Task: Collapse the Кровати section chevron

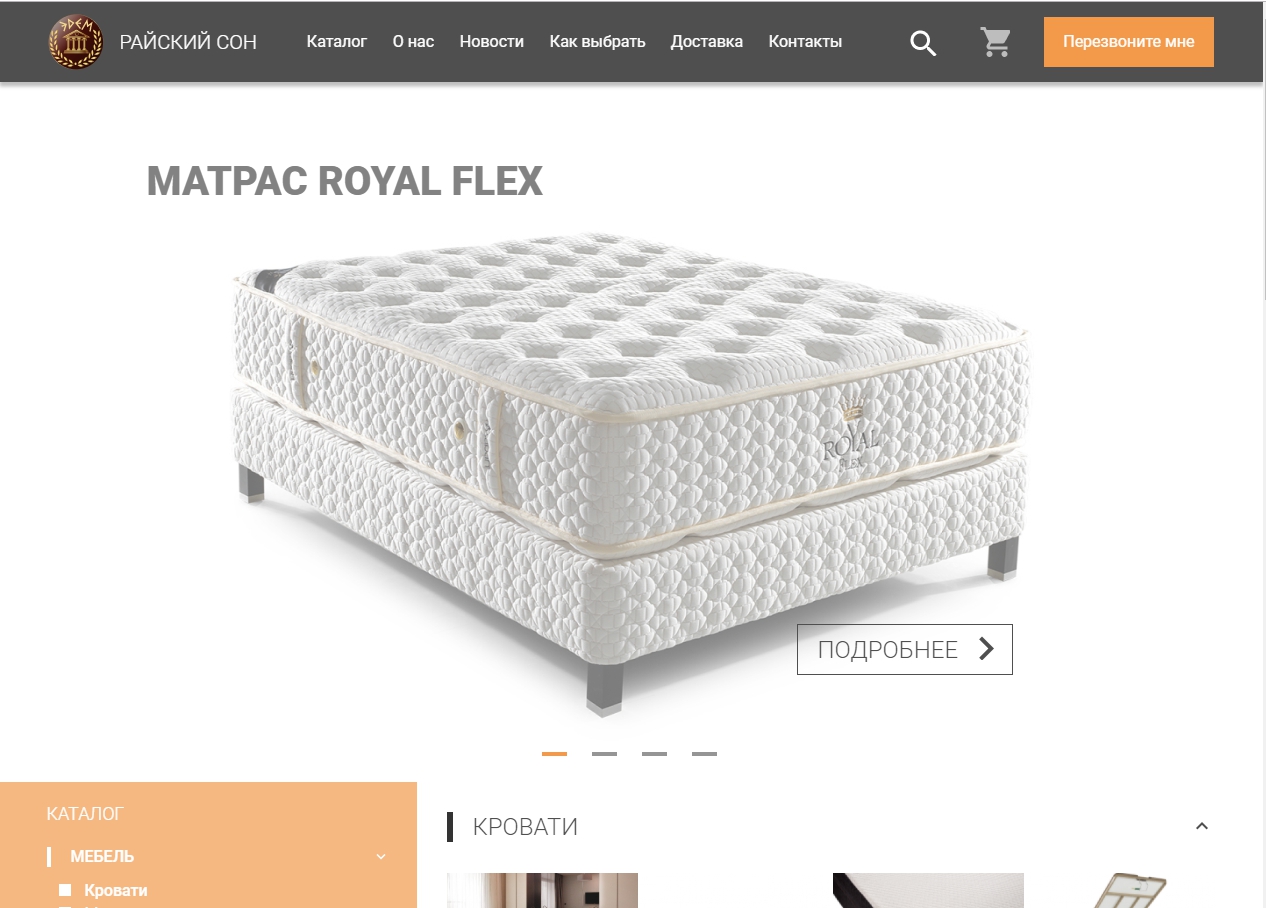Action: pos(1202,826)
